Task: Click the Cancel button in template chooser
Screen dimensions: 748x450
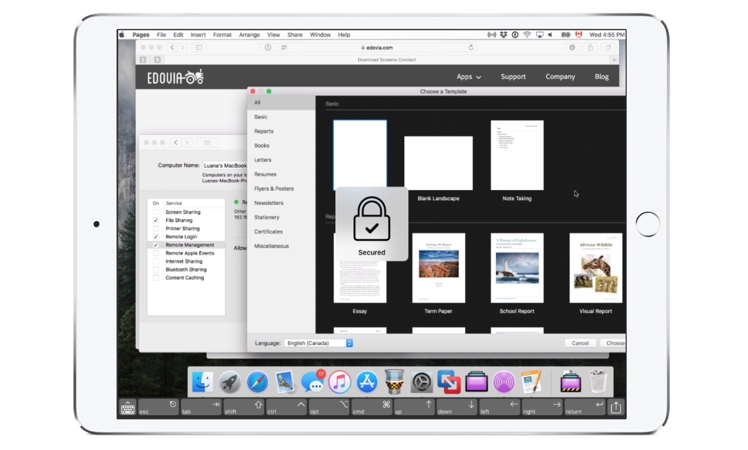Action: click(x=580, y=343)
